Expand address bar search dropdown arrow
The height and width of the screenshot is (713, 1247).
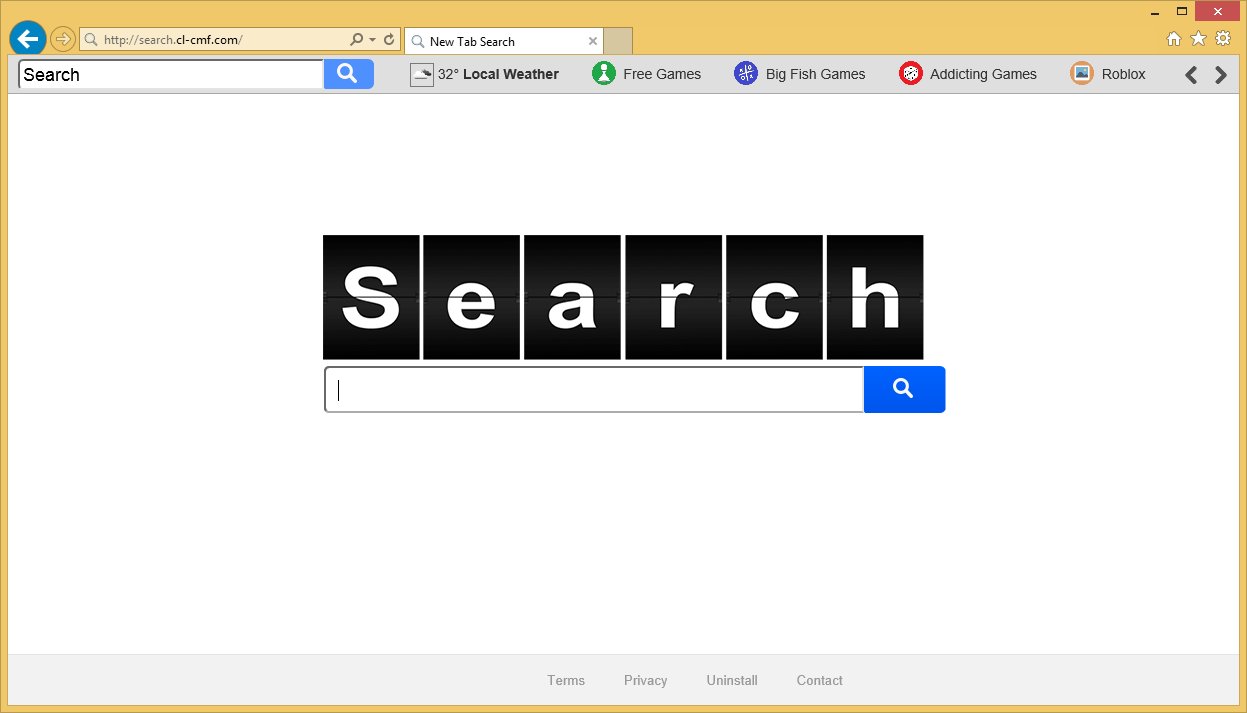pos(373,40)
